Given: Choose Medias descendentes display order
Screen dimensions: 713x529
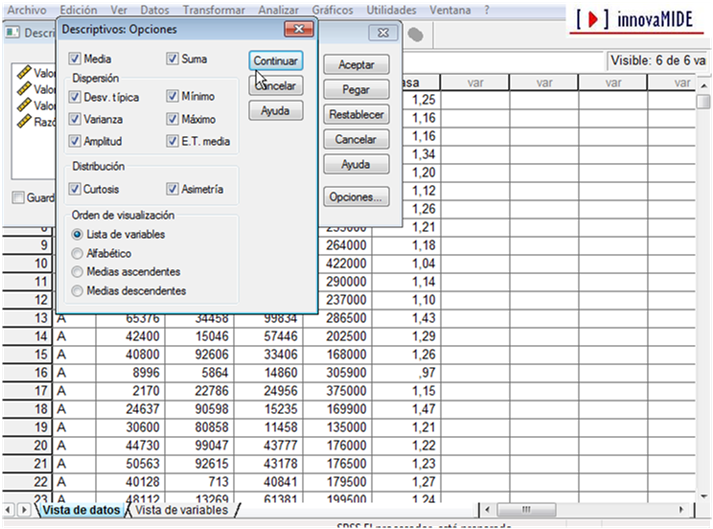Looking at the screenshot, I should (x=78, y=291).
